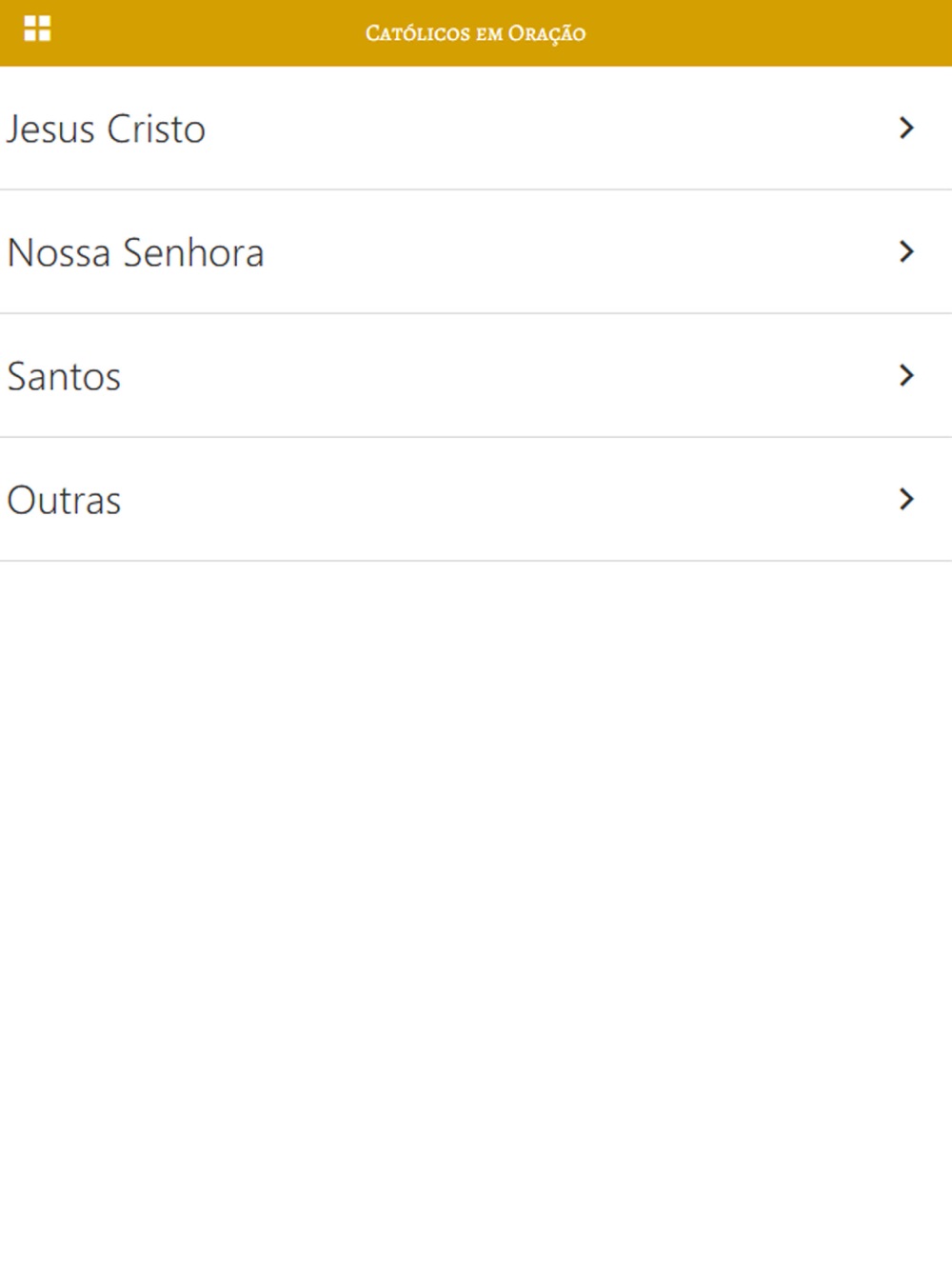This screenshot has height=1270, width=952.
Task: Go to Nossa Senhora prayers
Action: [x=476, y=252]
